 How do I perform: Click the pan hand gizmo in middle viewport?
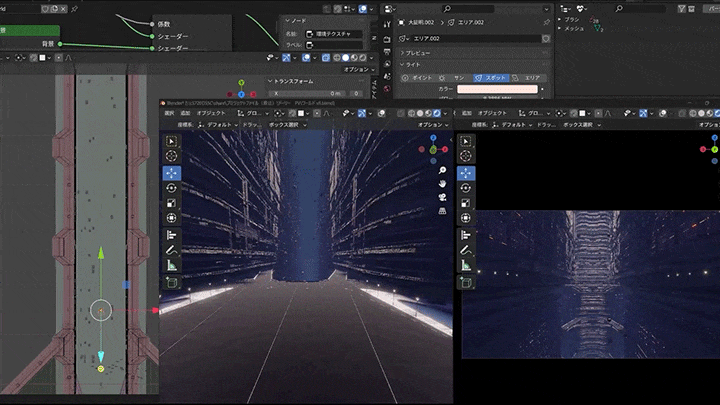[442, 184]
